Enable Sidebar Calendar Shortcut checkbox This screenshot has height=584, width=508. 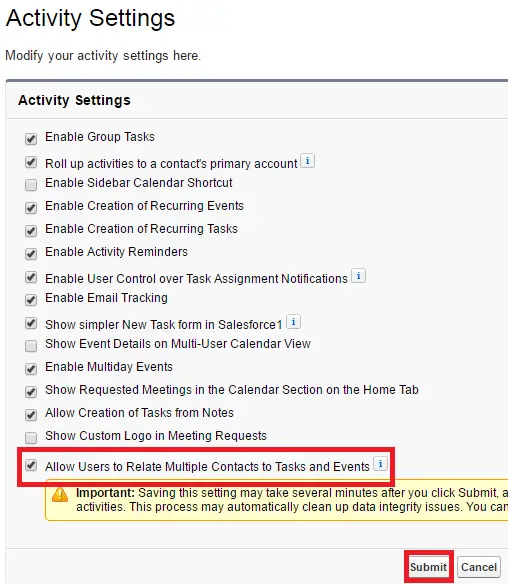click(x=31, y=185)
